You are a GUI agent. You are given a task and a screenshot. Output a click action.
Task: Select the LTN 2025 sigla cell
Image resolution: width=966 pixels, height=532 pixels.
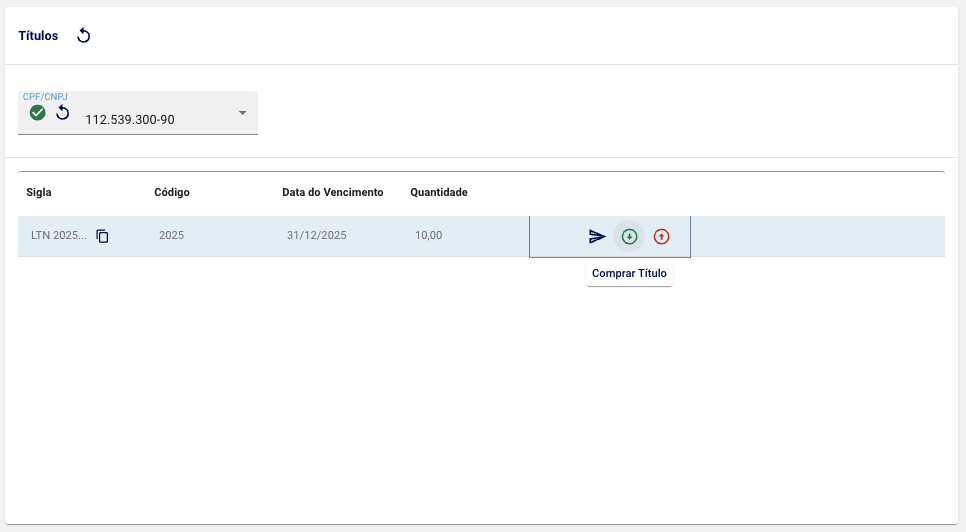click(x=59, y=236)
